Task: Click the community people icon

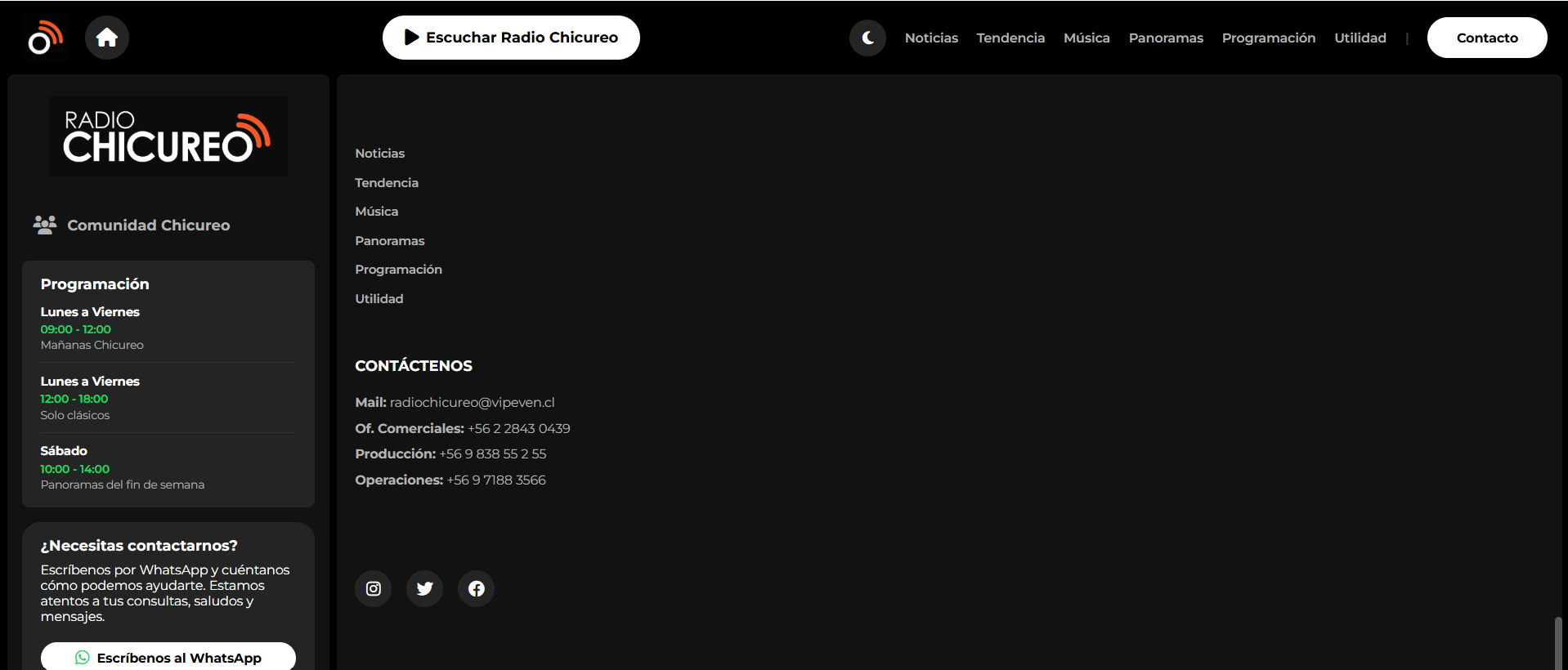Action: [x=45, y=225]
